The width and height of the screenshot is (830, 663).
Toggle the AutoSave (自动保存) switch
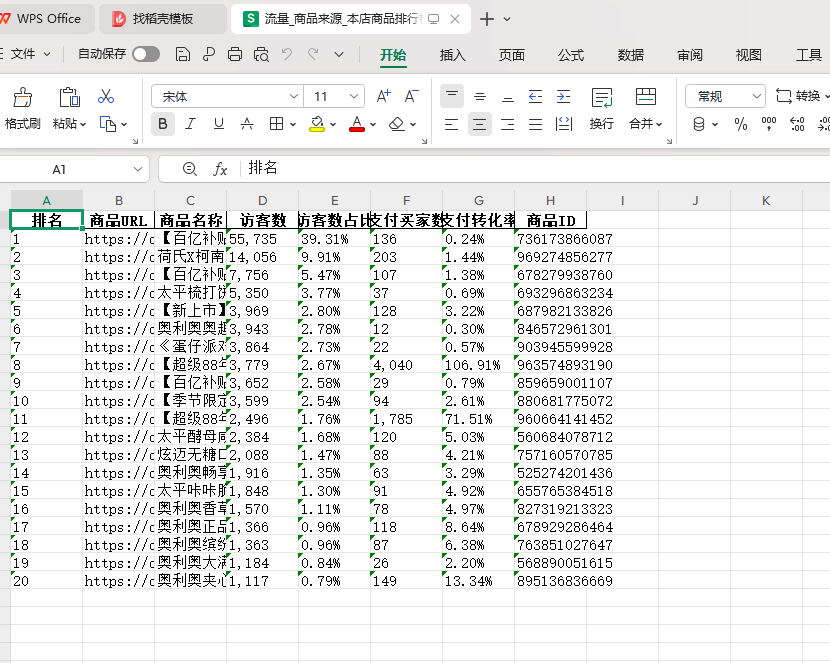click(146, 54)
